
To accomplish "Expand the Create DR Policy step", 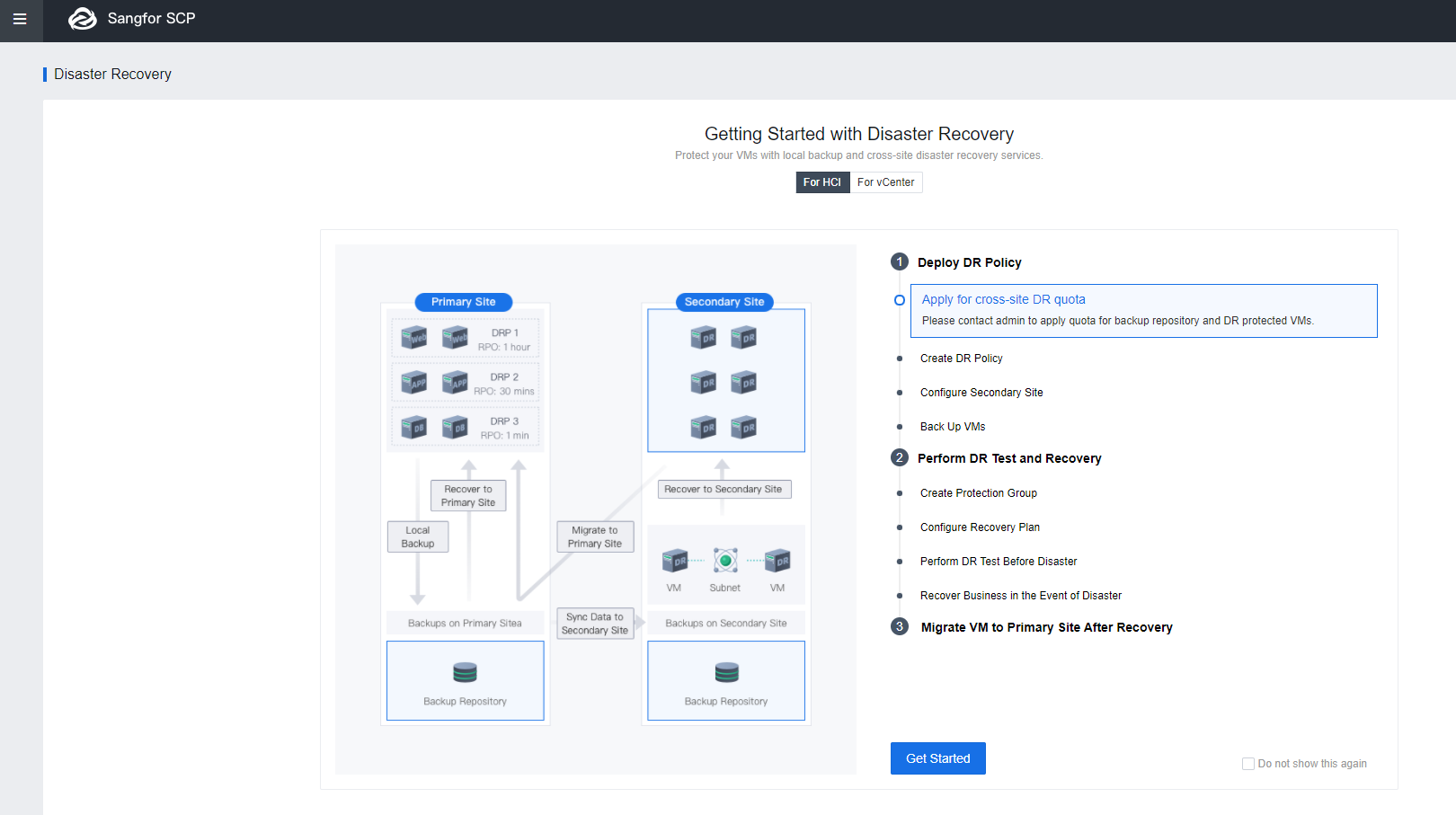I will point(961,359).
